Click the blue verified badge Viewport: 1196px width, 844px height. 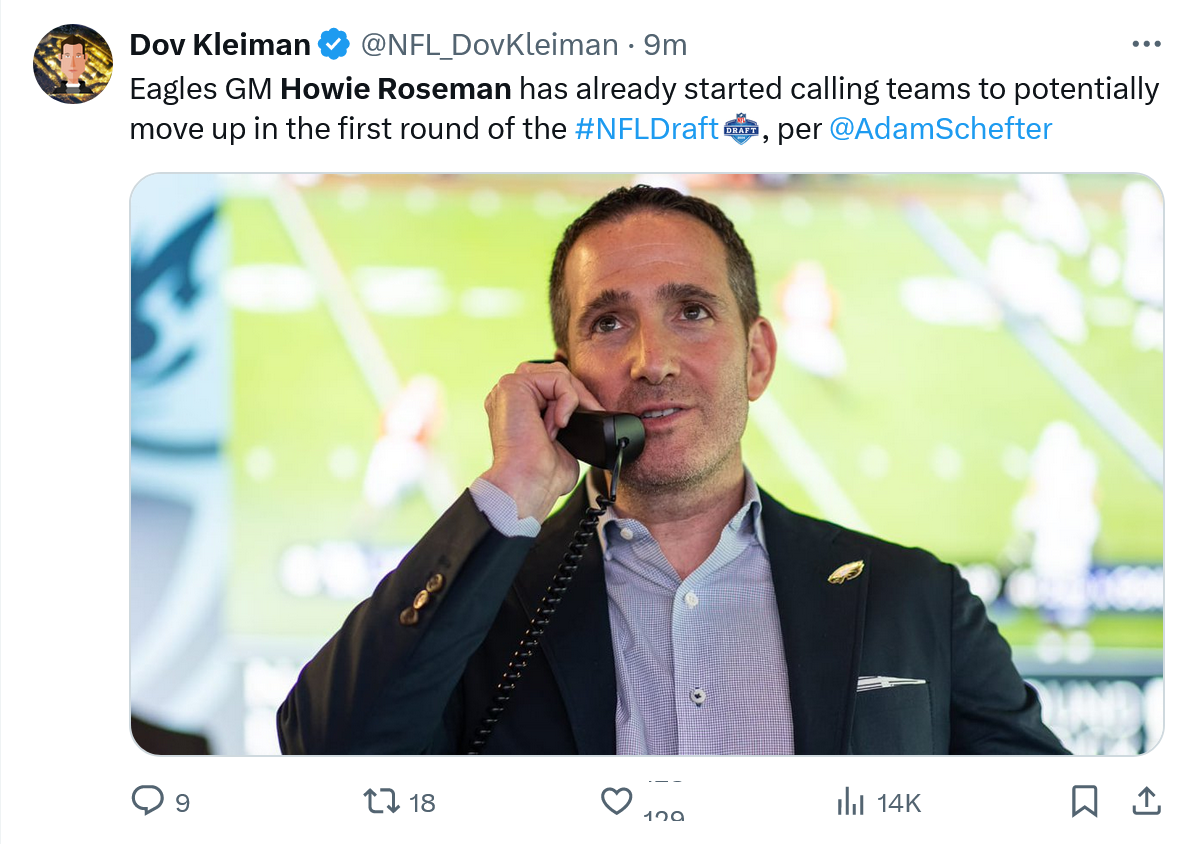[x=333, y=45]
